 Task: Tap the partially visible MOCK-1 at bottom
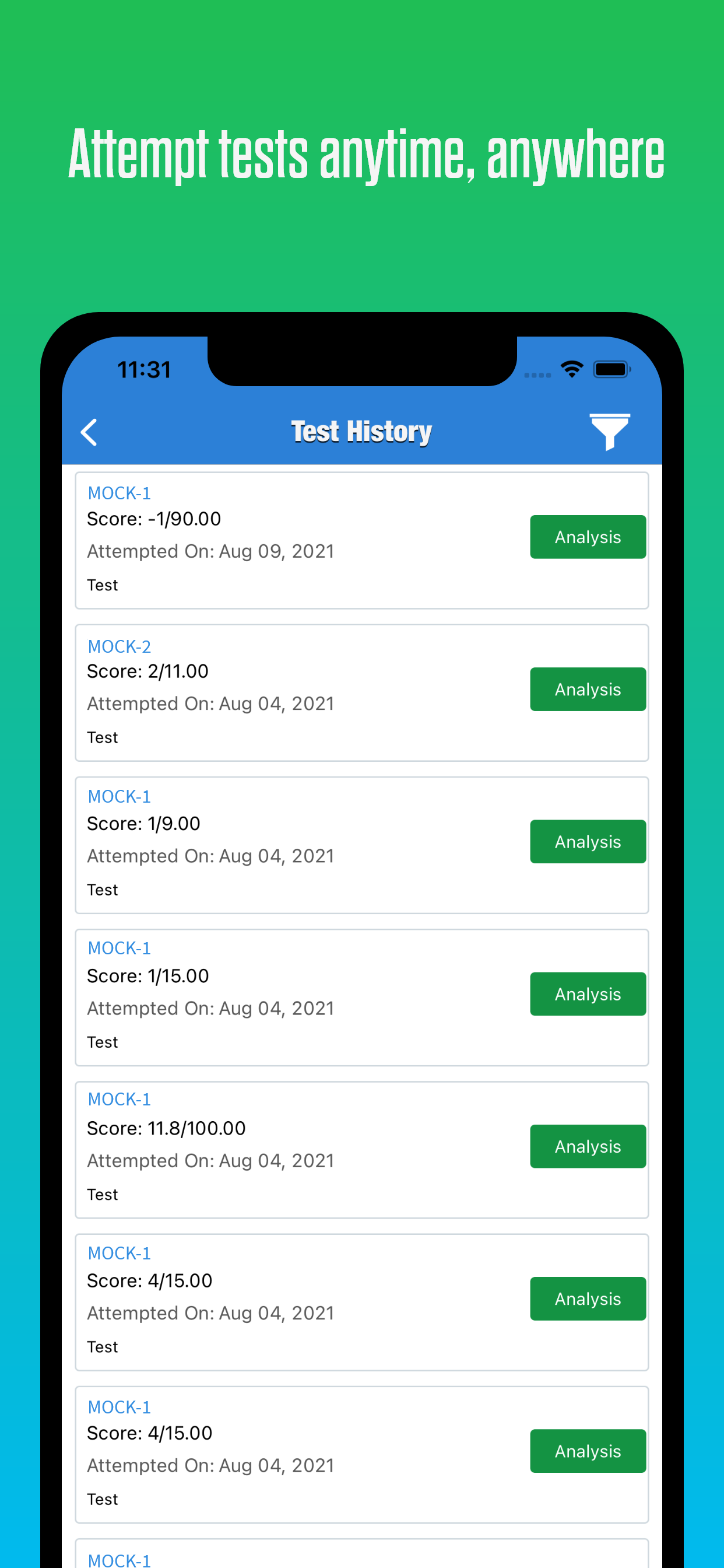120,1559
